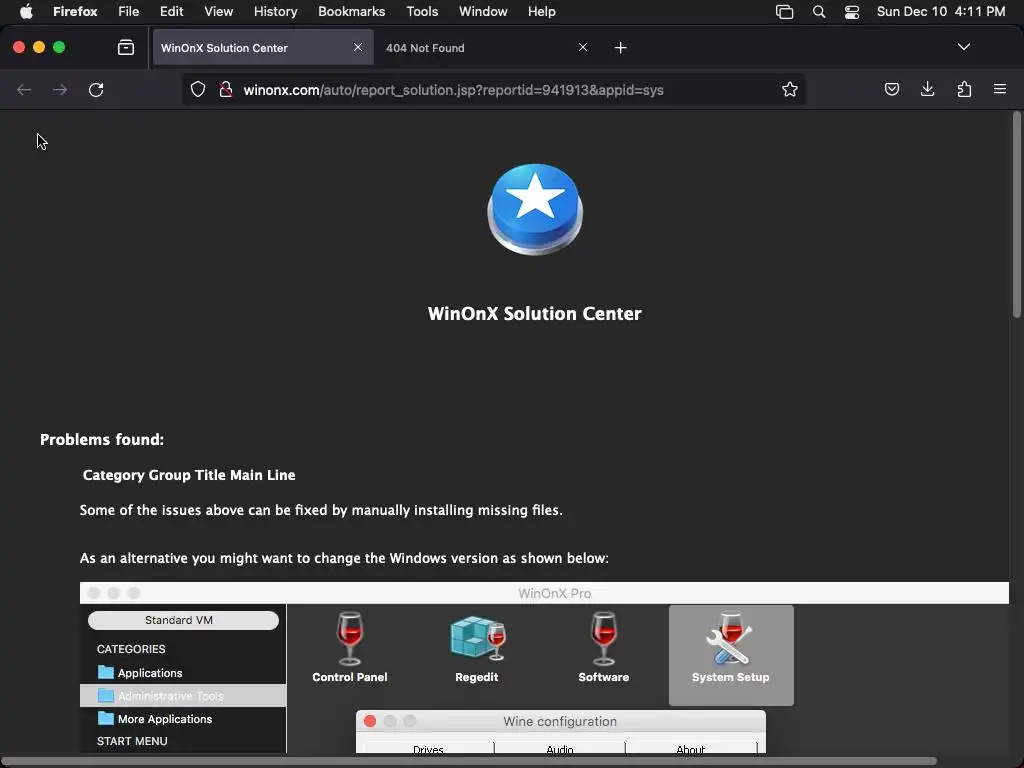Select Administrative Tools category

pos(183,696)
